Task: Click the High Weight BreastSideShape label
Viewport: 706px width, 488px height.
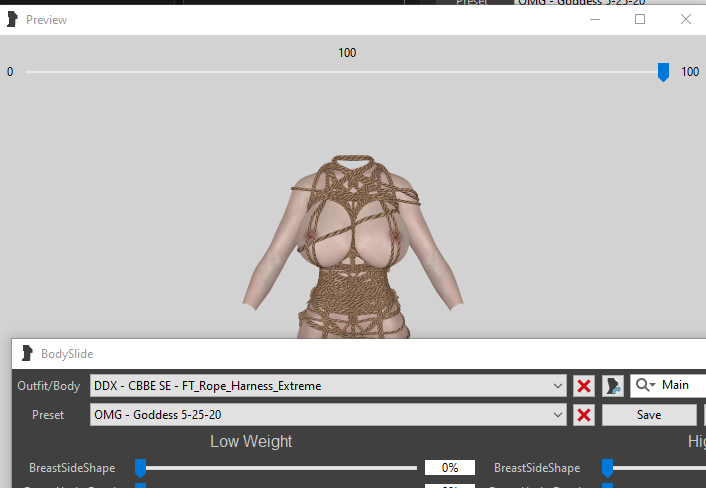Action: [x=537, y=468]
